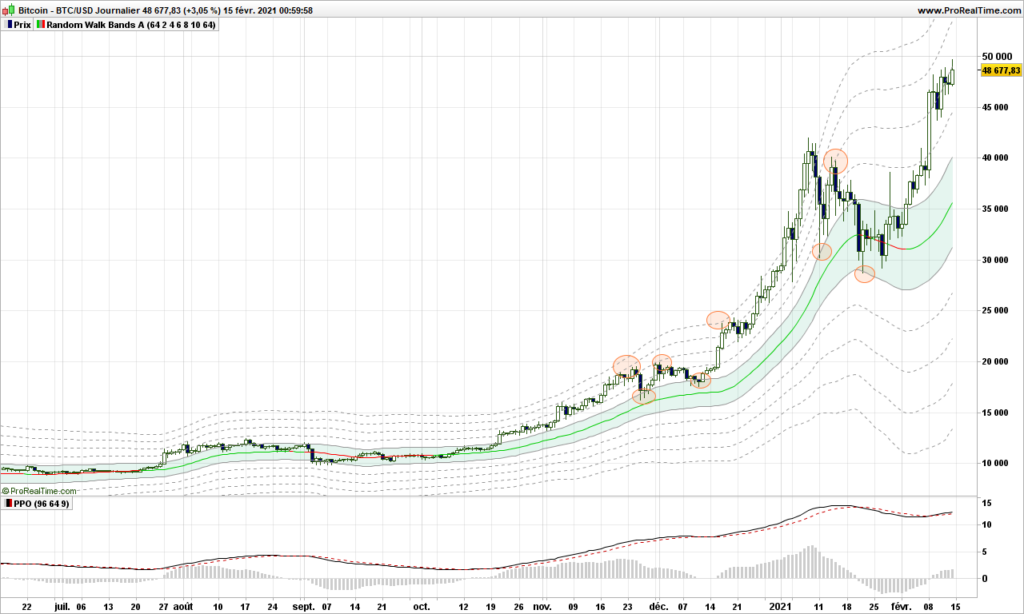Click the PPO scale value 5

(x=985, y=552)
